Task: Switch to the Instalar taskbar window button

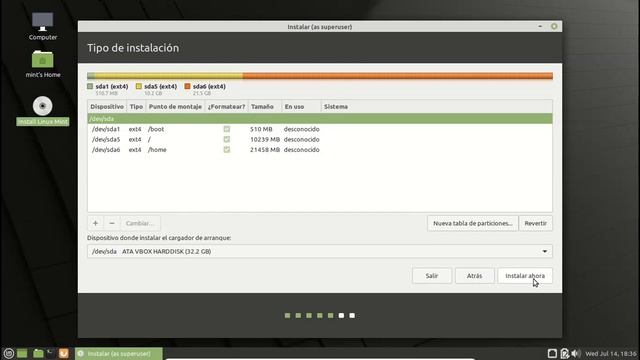Action: (x=119, y=353)
